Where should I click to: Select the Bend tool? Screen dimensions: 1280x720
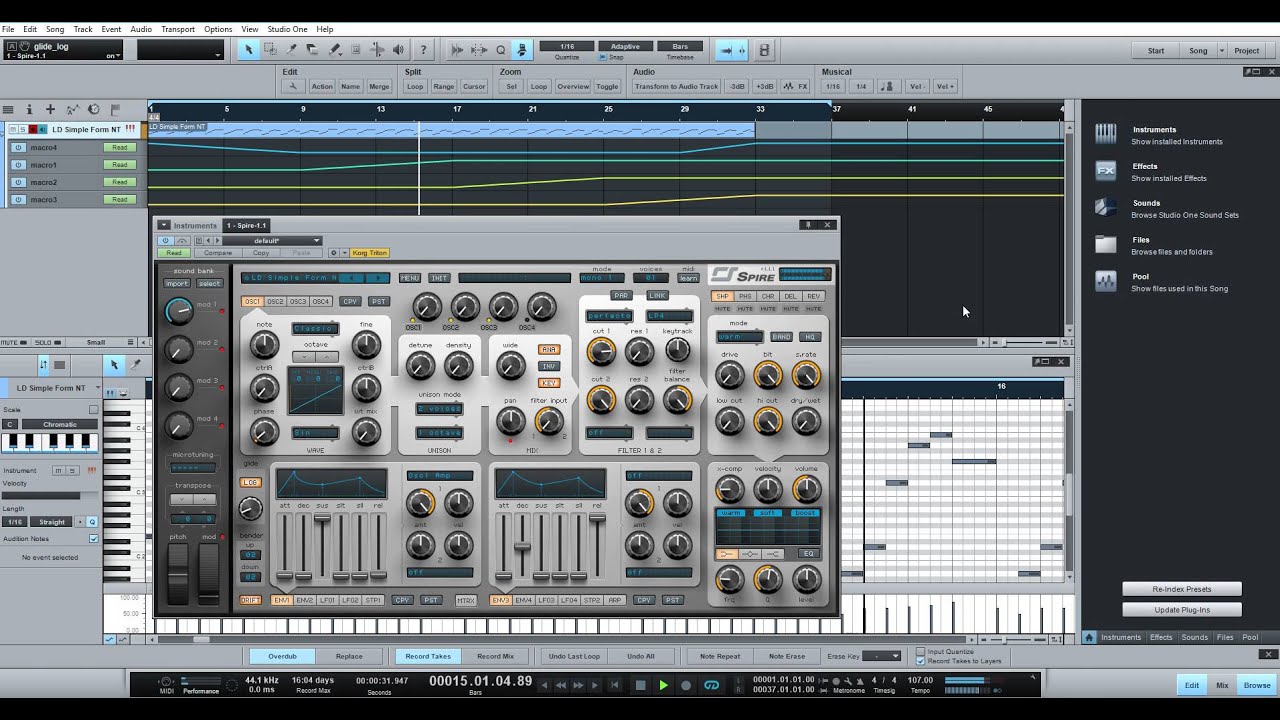pos(377,50)
